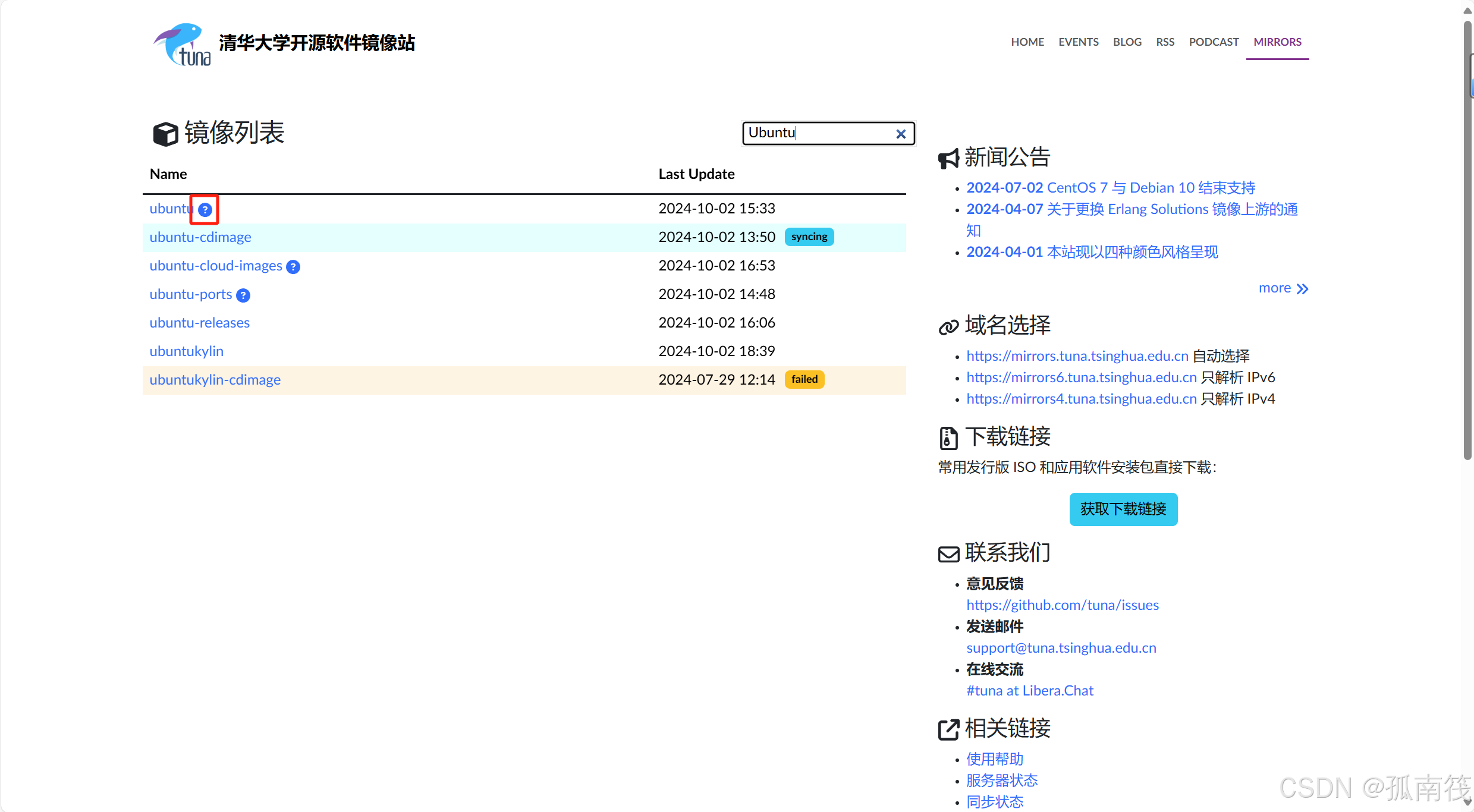Open the PODCAST nav item
Image resolution: width=1474 pixels, height=812 pixels.
pos(1214,42)
